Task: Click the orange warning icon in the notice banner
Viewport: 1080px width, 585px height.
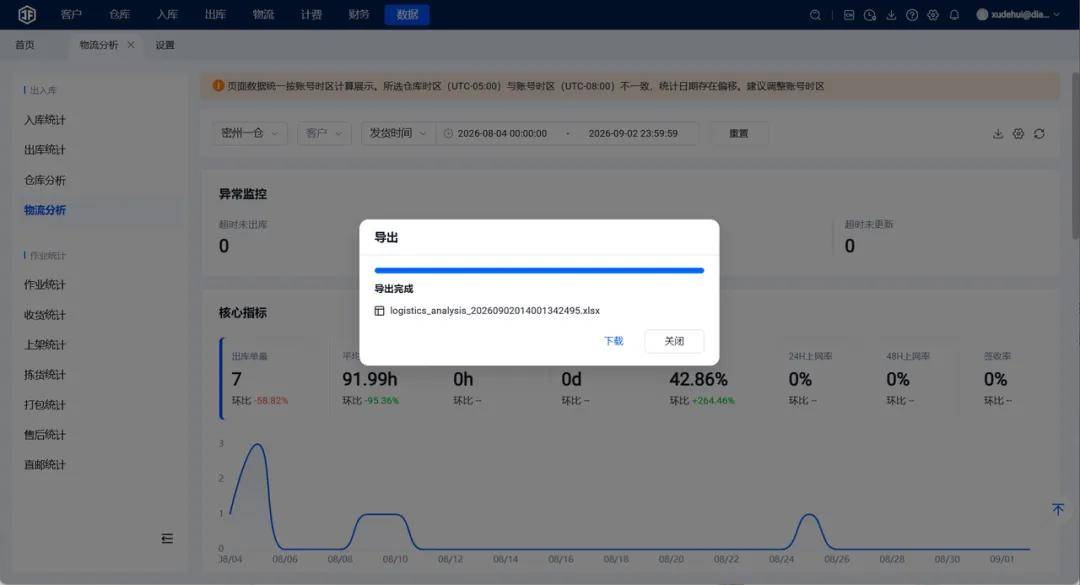Action: click(218, 85)
